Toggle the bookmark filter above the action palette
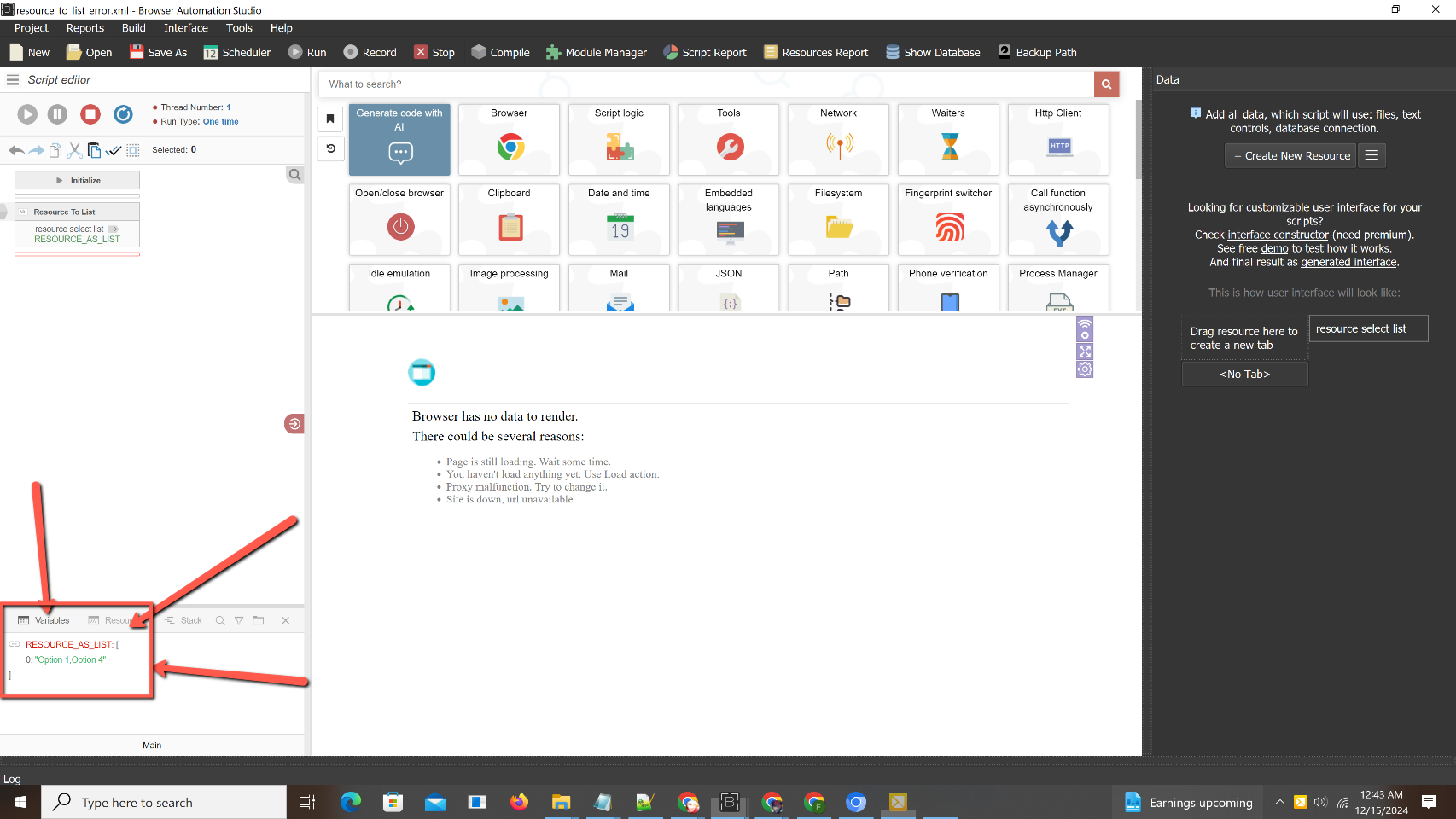 330,119
